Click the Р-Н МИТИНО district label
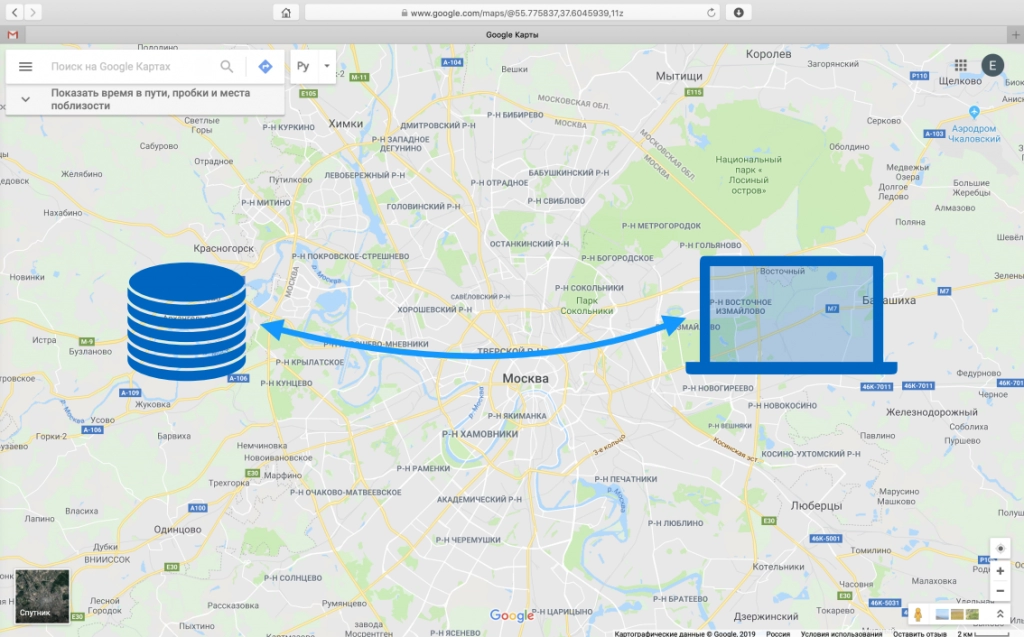Image resolution: width=1024 pixels, height=637 pixels. coord(266,203)
